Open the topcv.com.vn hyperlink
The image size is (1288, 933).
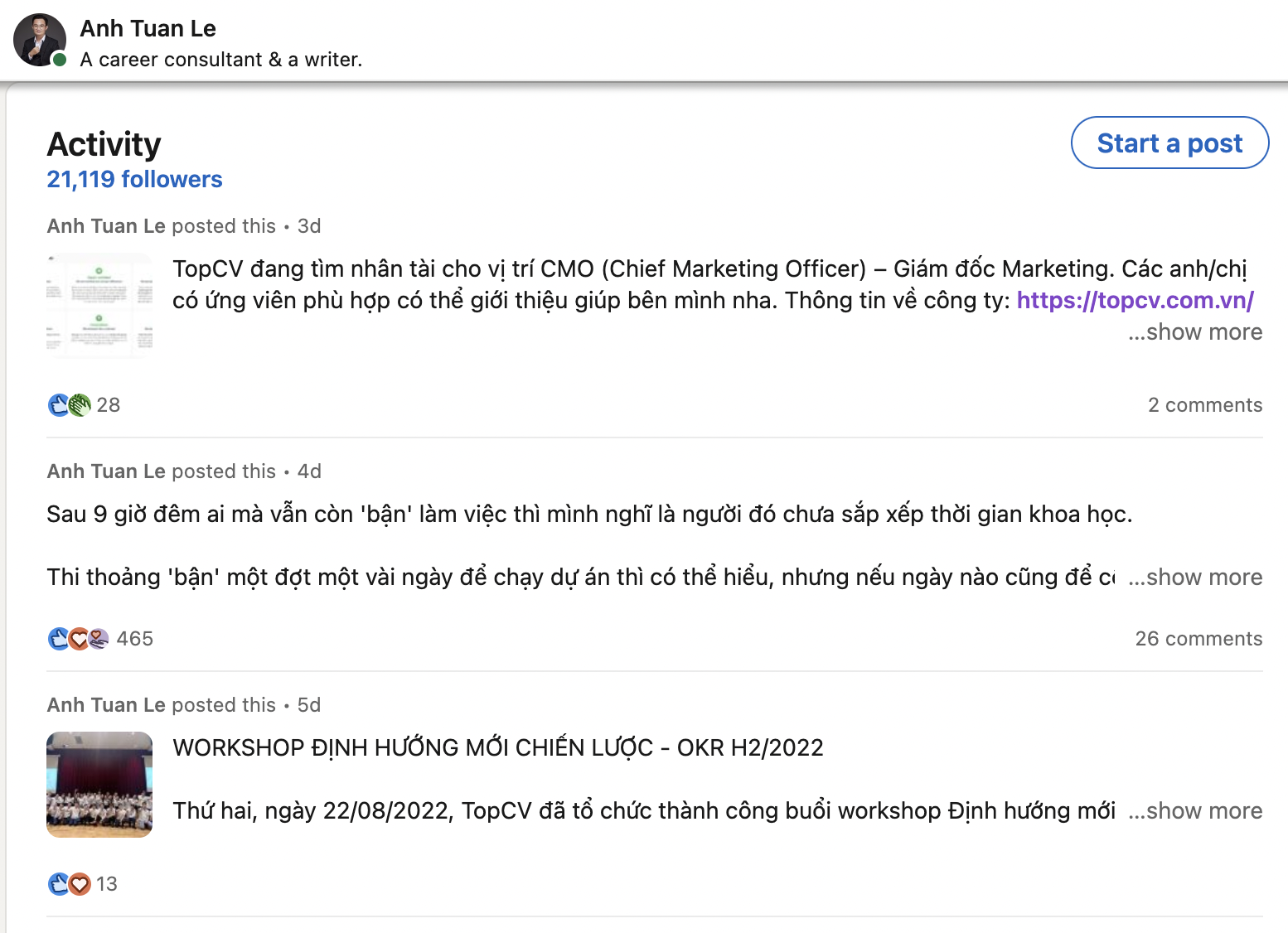(1135, 300)
